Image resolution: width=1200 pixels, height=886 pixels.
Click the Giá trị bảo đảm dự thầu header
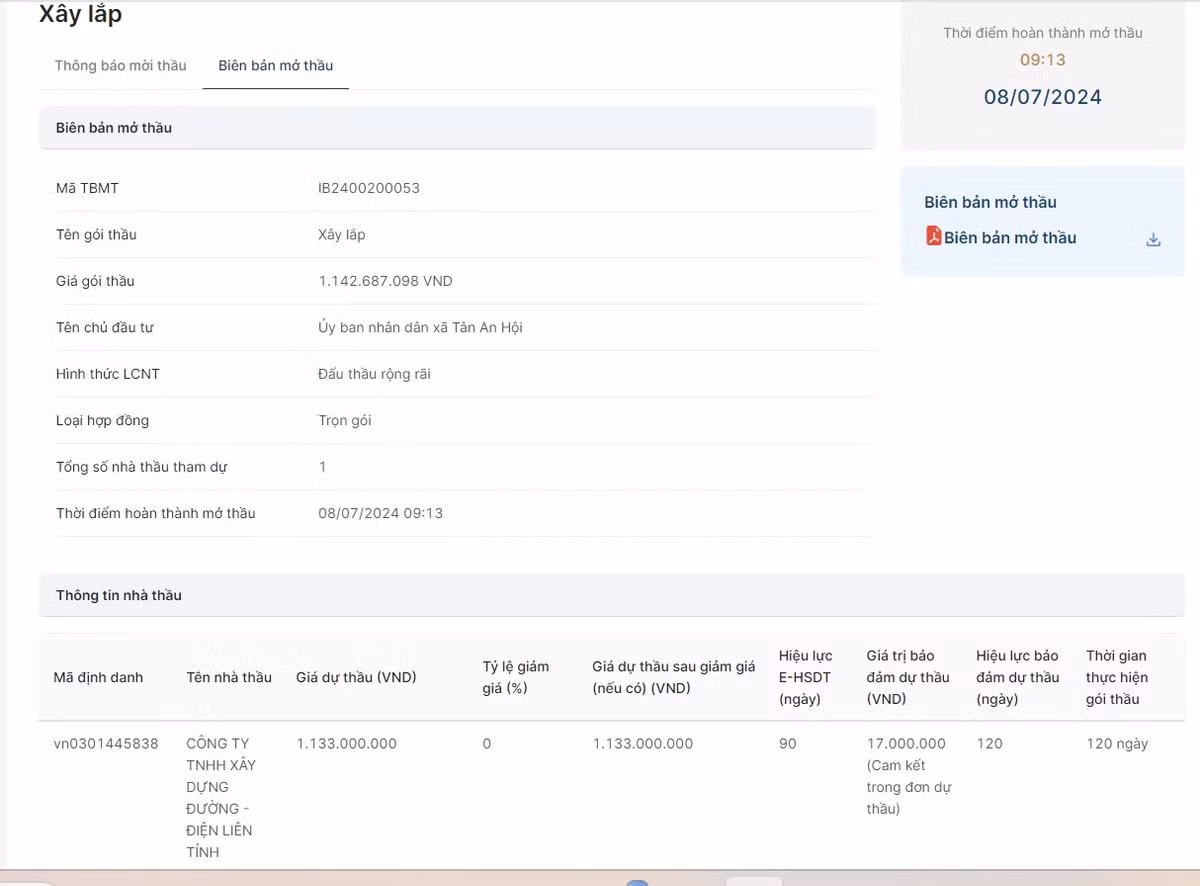pyautogui.click(x=907, y=677)
